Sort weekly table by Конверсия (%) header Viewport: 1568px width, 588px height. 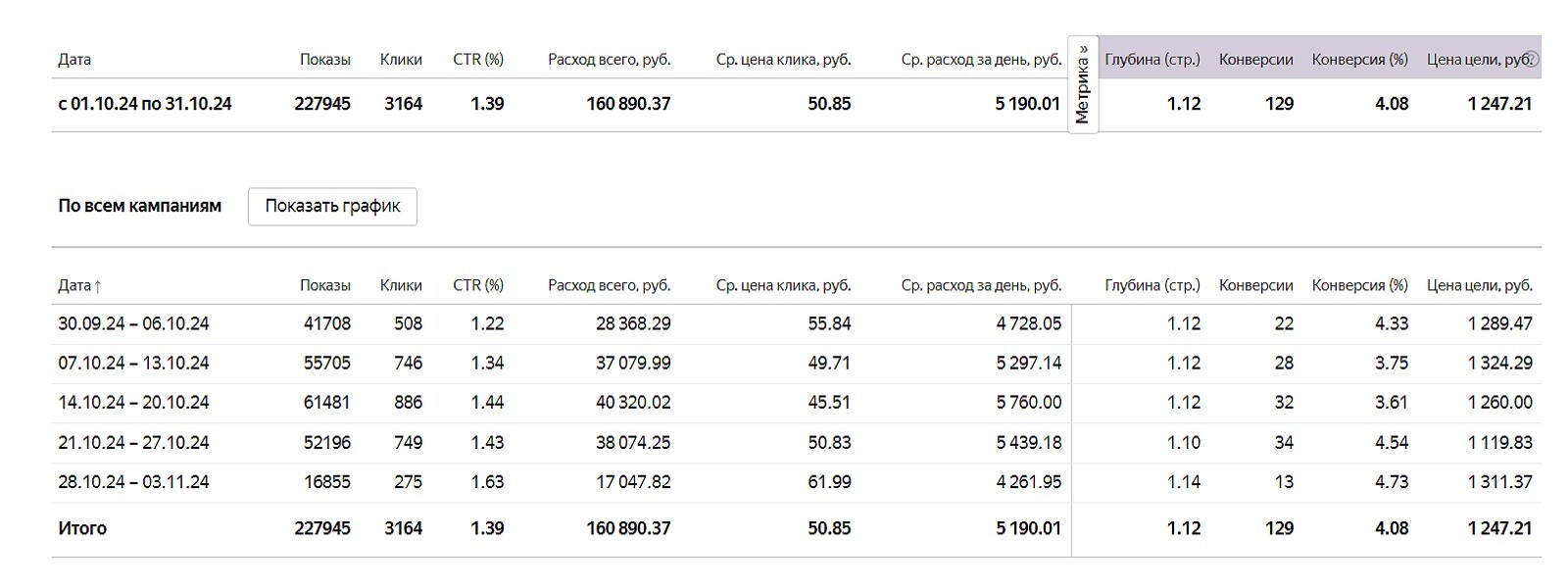point(1359,285)
